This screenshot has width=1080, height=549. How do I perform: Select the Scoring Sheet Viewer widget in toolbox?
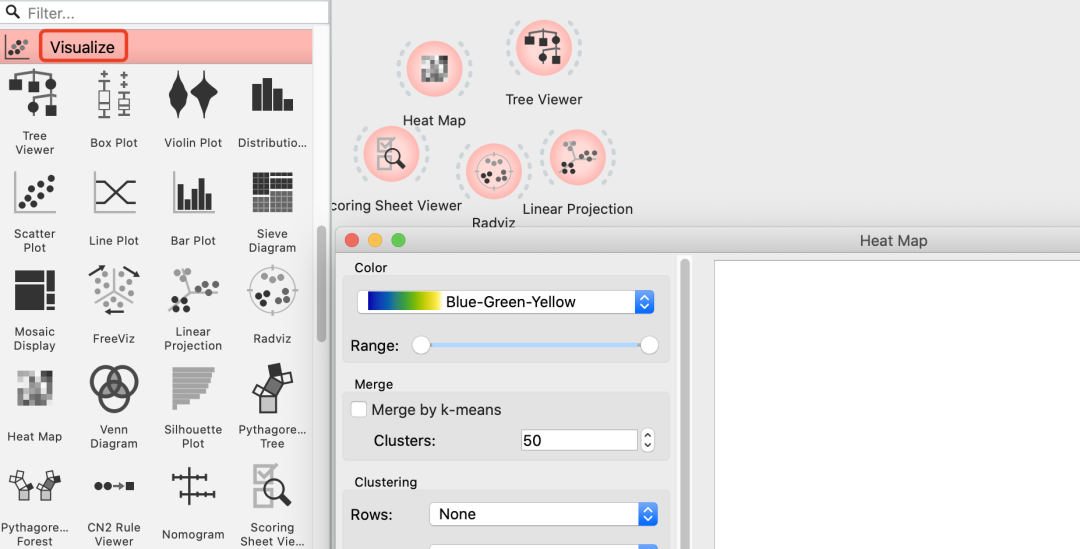(272, 506)
